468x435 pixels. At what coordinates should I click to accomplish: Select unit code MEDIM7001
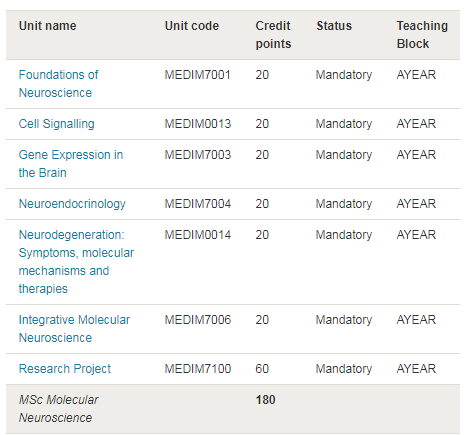coord(198,75)
